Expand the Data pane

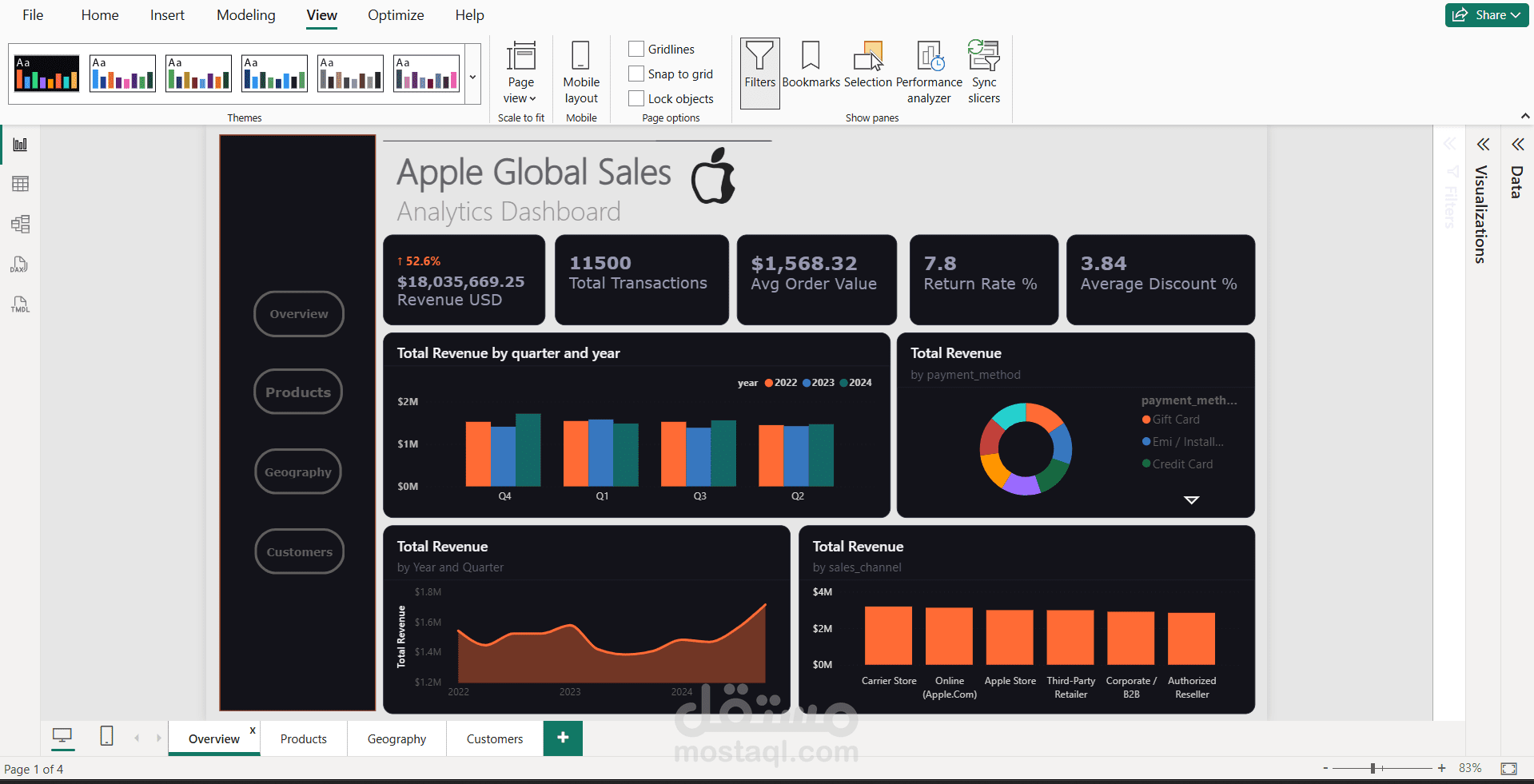(1517, 145)
